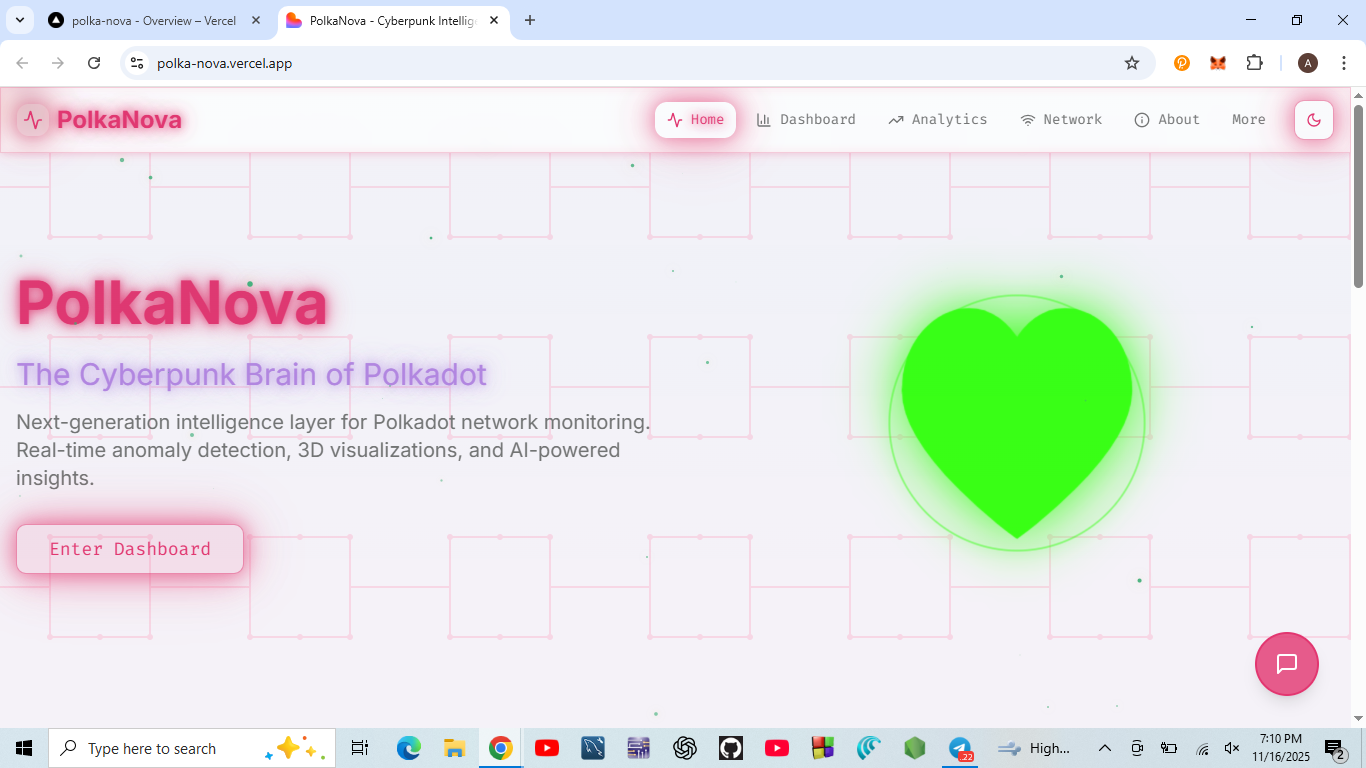Click the heading The Cyberpunk Brain of Polkadot
This screenshot has width=1366, height=768.
click(252, 374)
